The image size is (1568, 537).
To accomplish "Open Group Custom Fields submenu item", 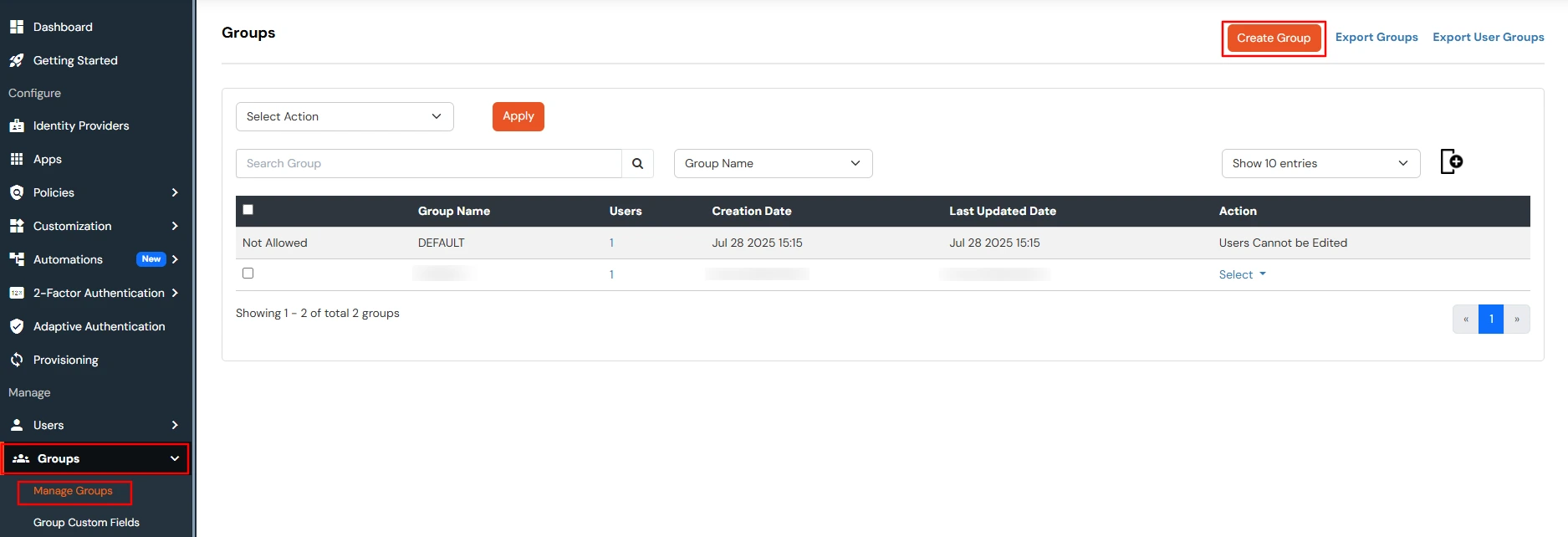I will tap(86, 522).
